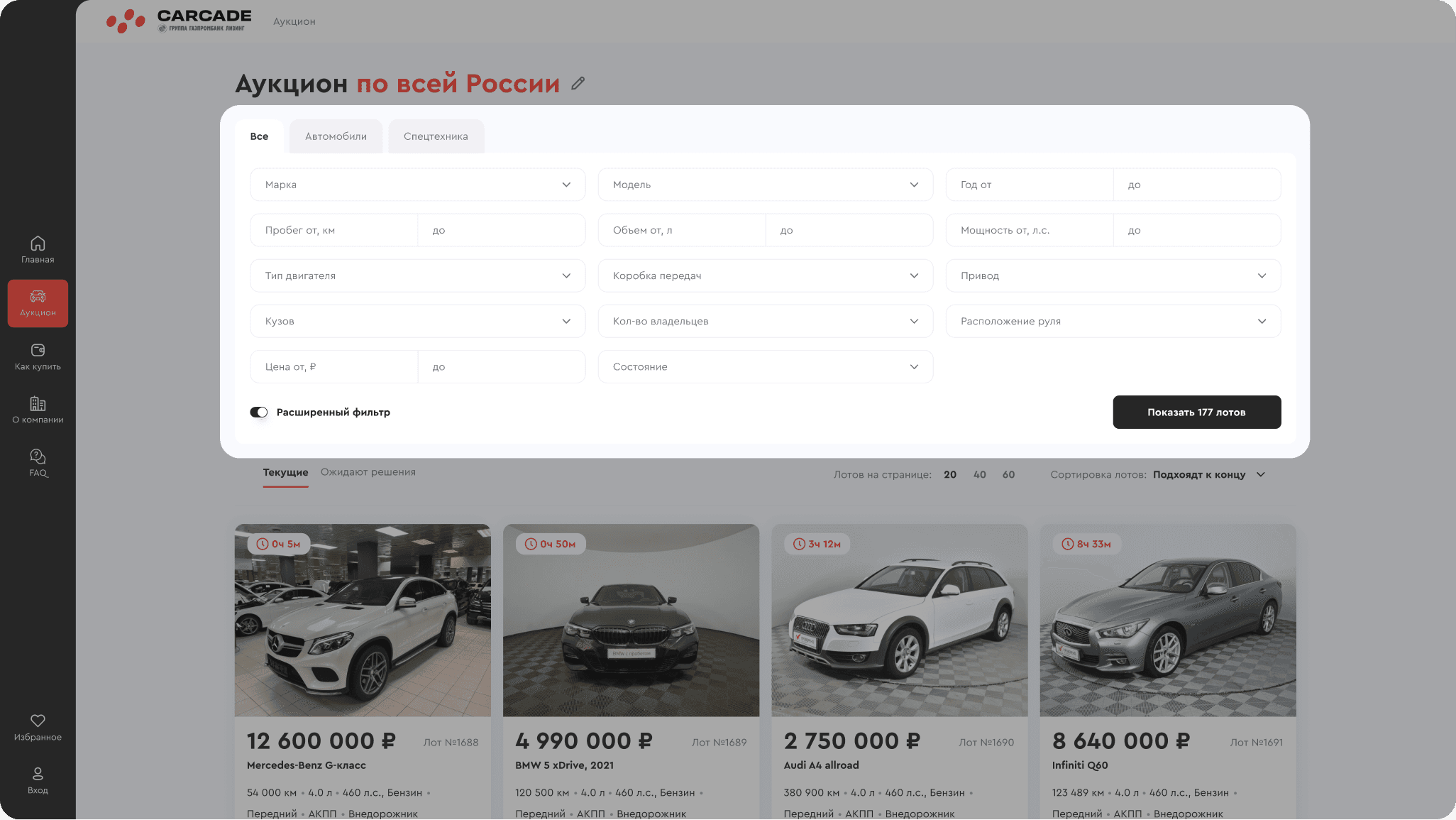Select the Все tab
This screenshot has width=1456, height=820.
click(x=259, y=136)
